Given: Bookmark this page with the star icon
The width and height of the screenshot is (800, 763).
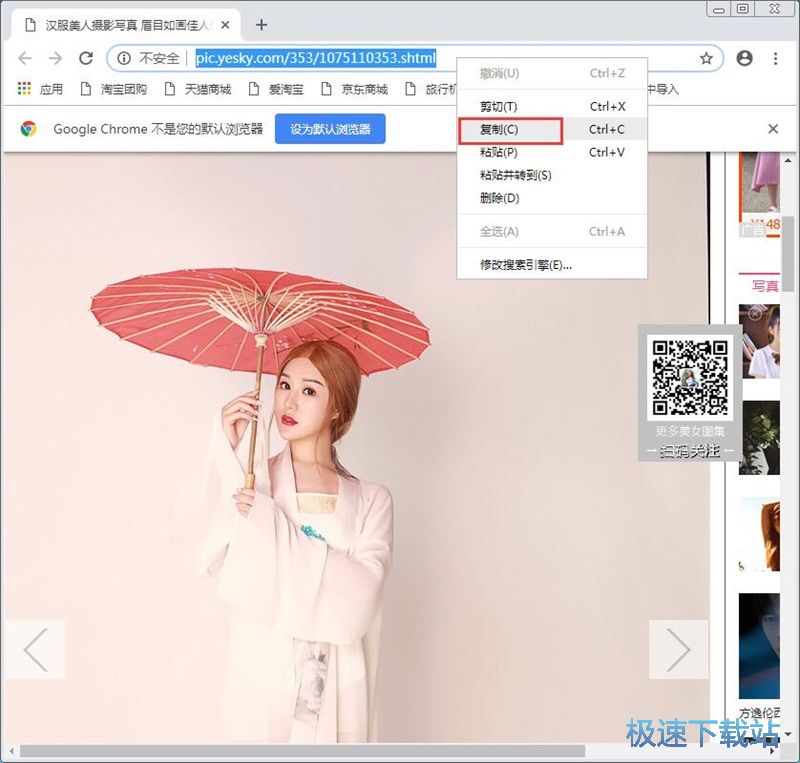Looking at the screenshot, I should click(x=706, y=59).
